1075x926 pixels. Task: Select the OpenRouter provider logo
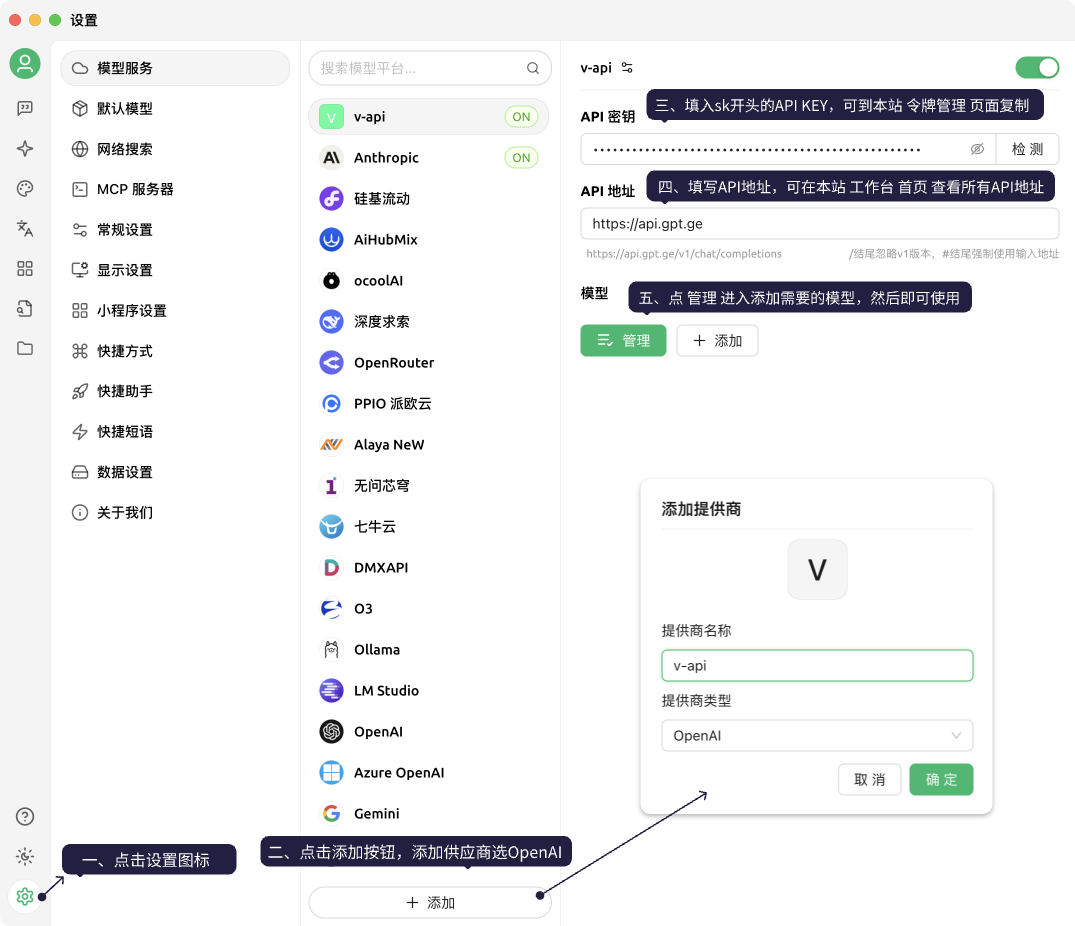tap(331, 363)
